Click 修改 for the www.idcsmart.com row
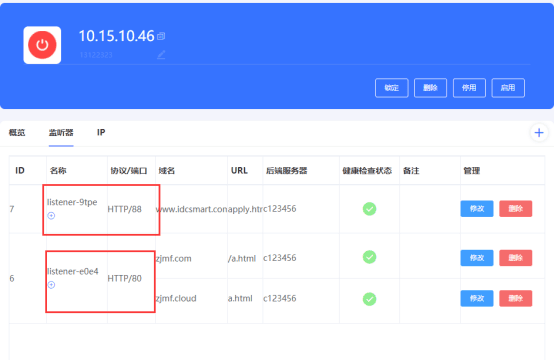Image resolution: width=554 pixels, height=361 pixels. click(477, 208)
